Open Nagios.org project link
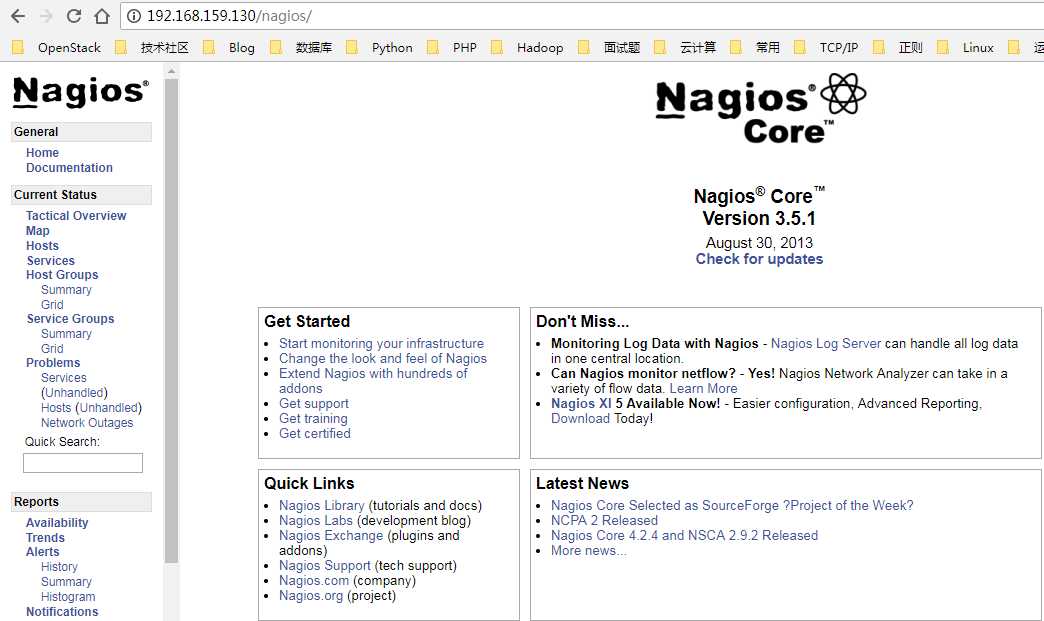Screen dimensions: 1044x621 point(311,596)
